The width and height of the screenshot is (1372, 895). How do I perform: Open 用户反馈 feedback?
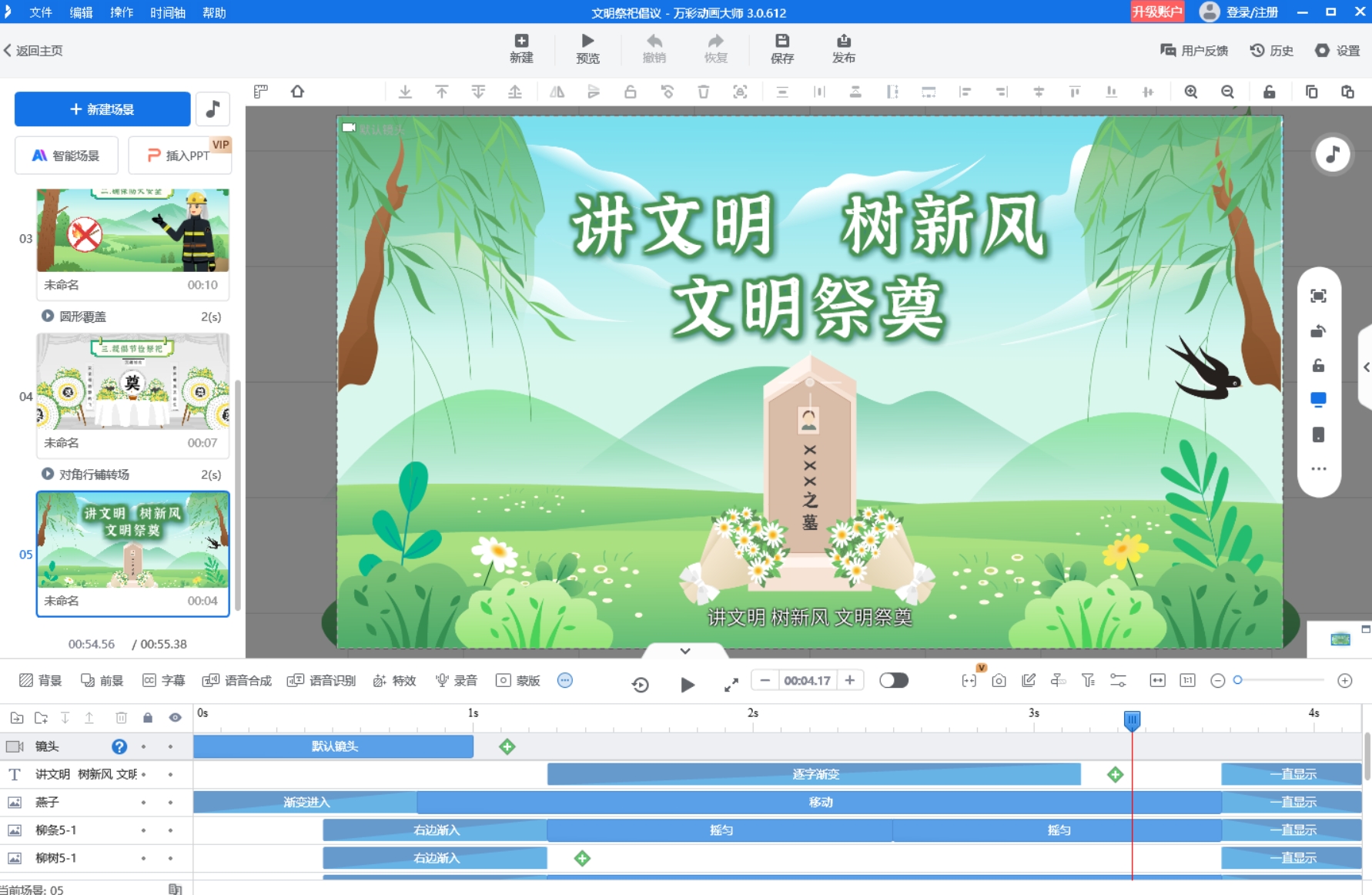[1194, 50]
